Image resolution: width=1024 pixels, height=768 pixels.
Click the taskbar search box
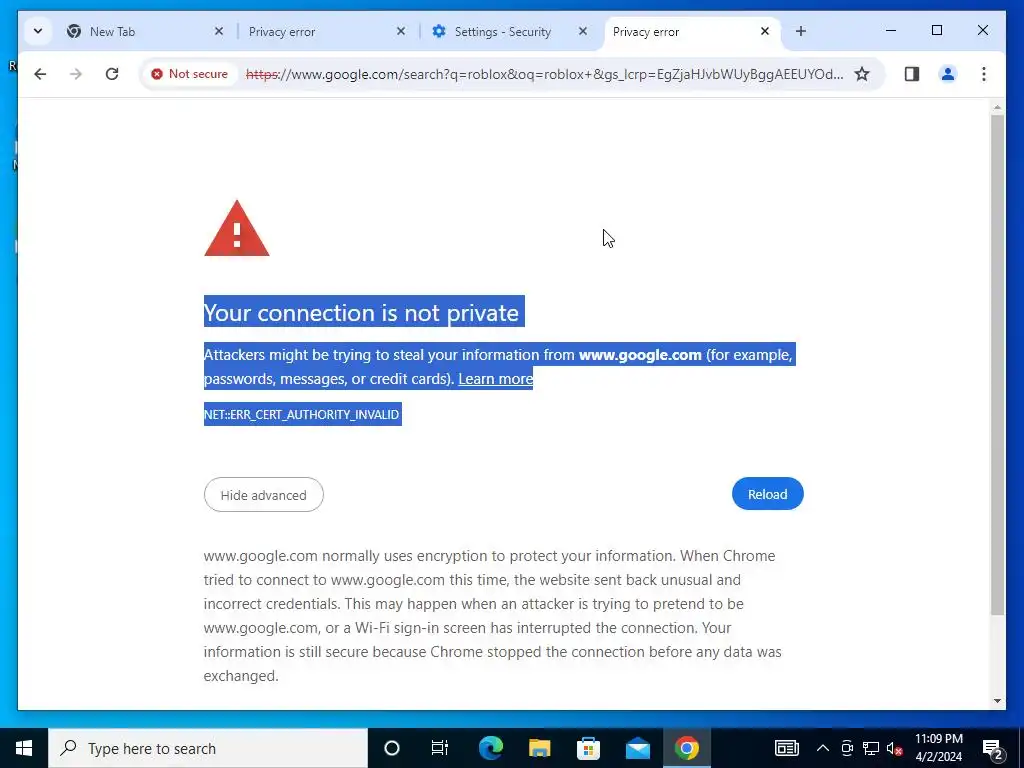[208, 748]
